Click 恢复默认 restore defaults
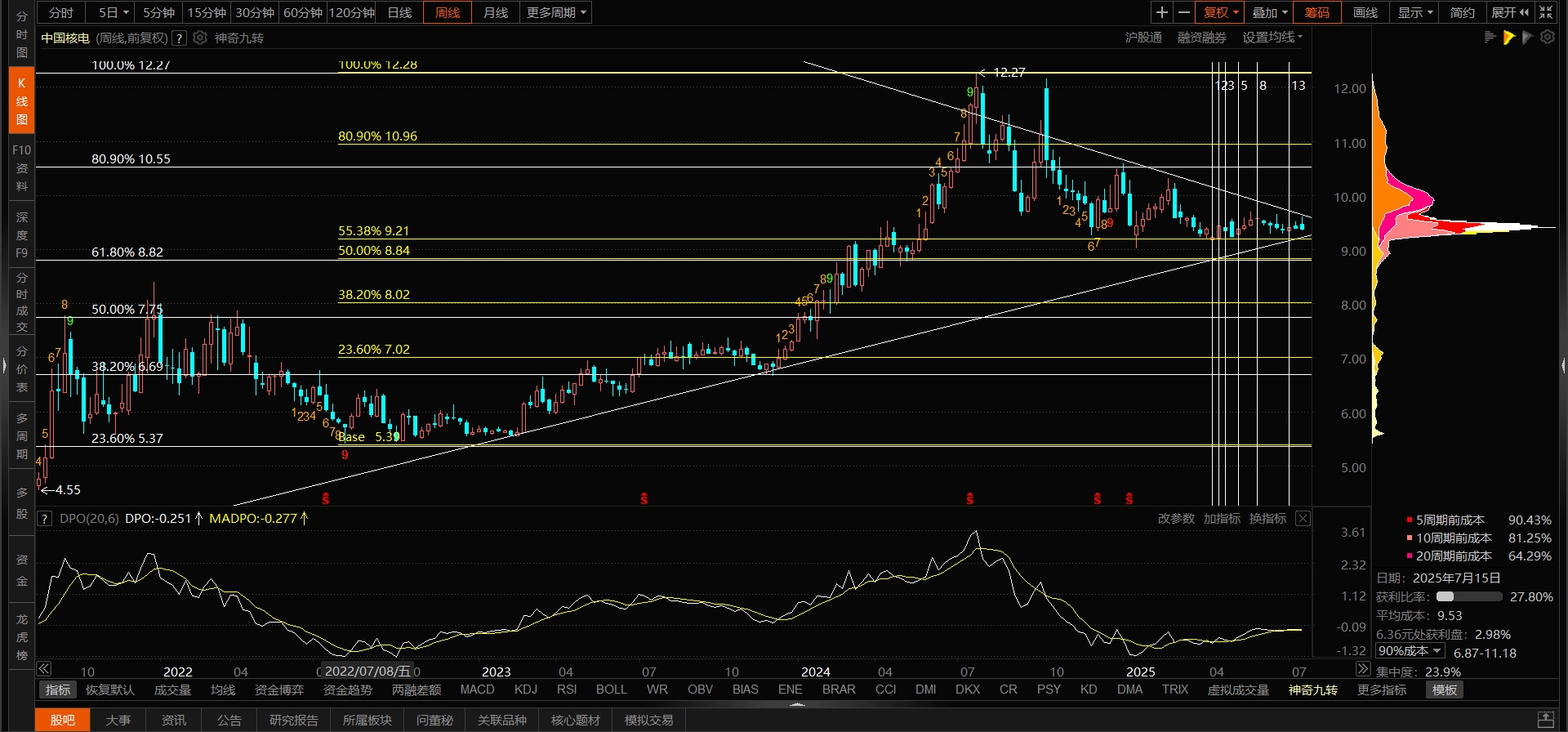 (110, 690)
